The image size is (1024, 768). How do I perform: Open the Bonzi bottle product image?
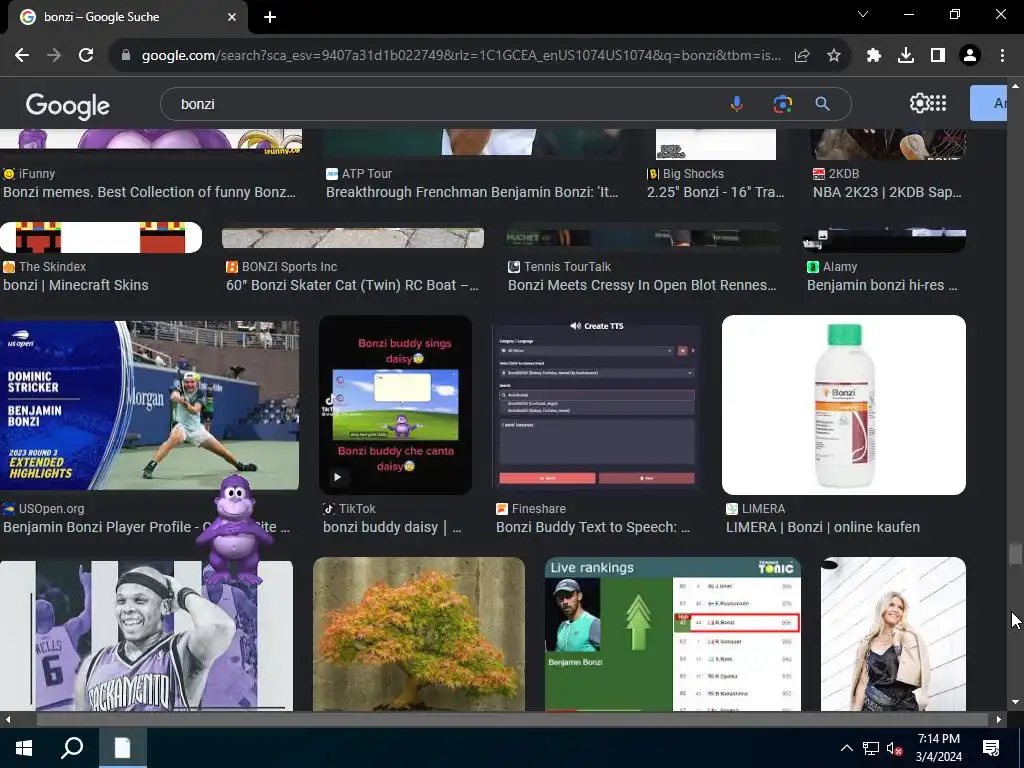click(844, 405)
